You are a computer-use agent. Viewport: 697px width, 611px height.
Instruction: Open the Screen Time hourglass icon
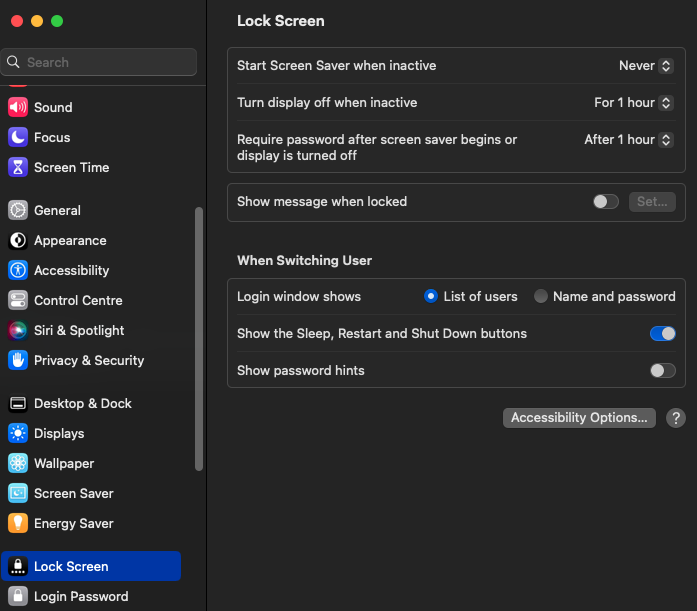(x=18, y=167)
